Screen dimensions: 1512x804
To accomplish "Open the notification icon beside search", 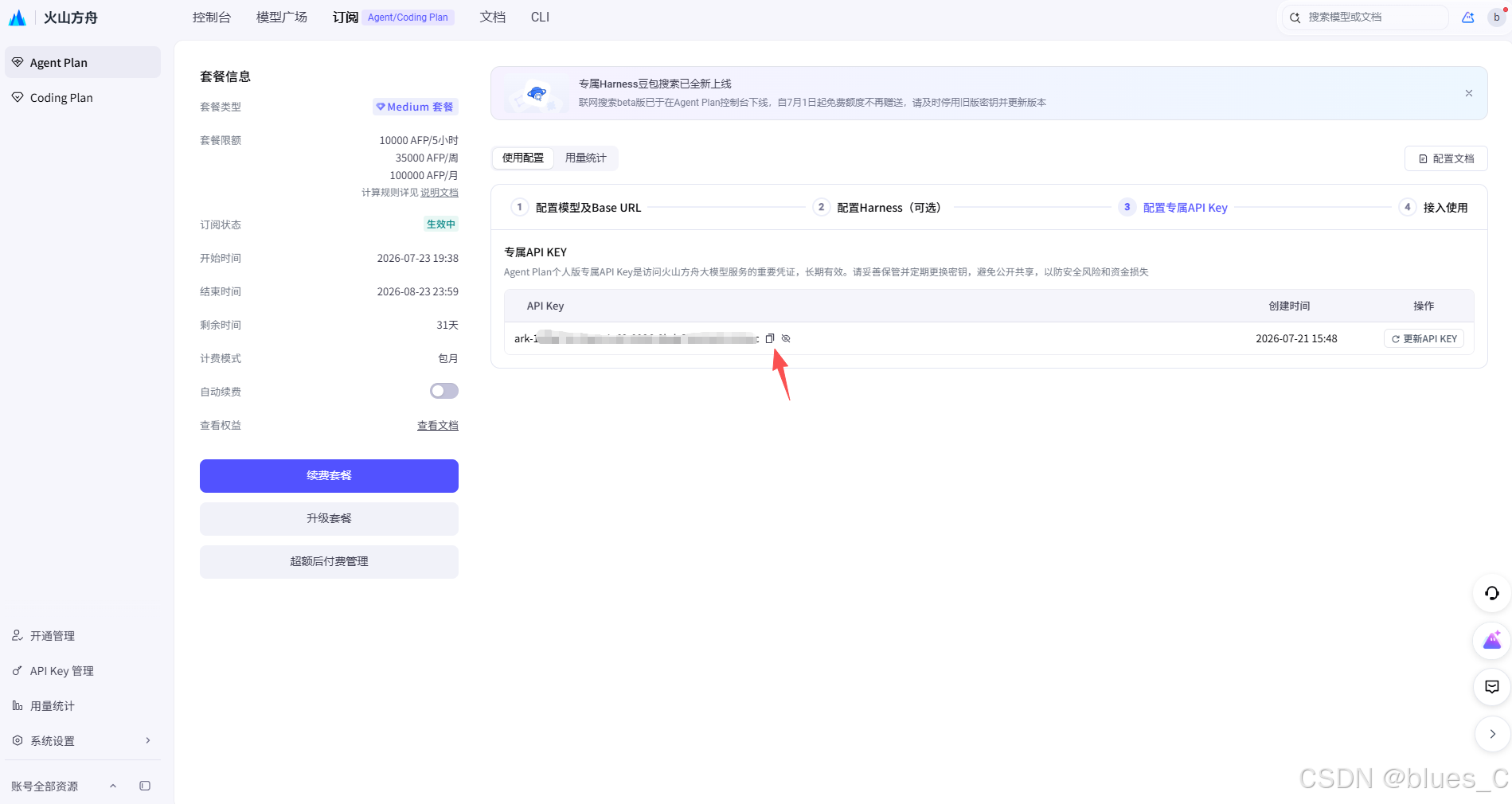I will (1468, 18).
